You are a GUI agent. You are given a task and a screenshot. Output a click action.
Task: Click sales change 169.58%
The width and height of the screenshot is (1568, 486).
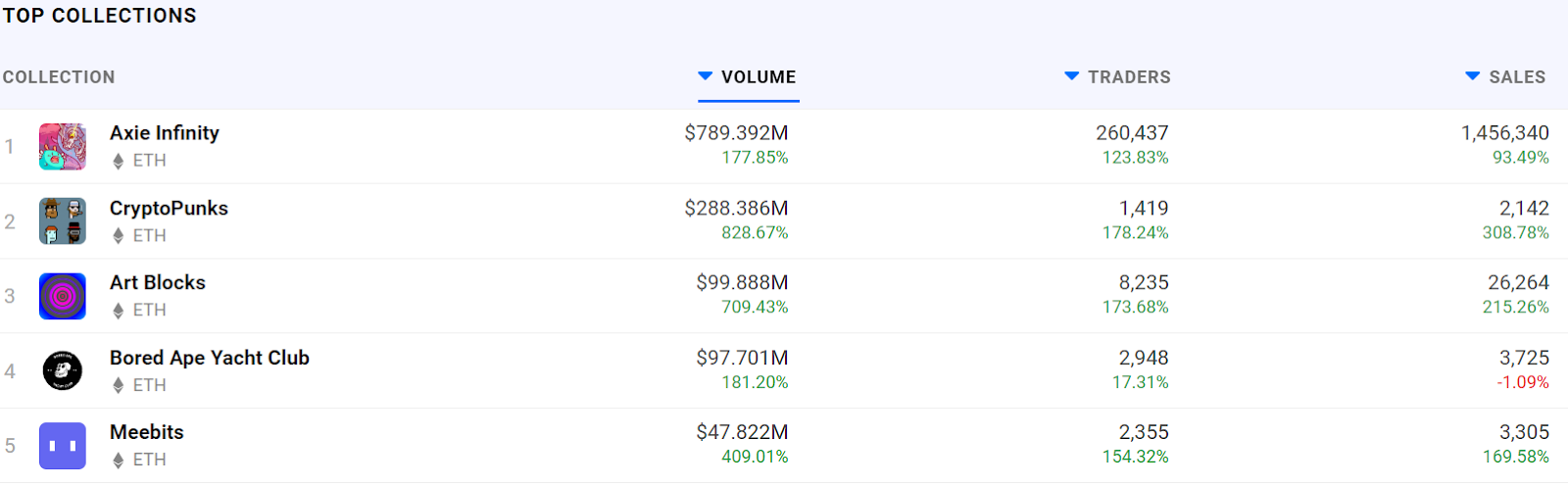pyautogui.click(x=1516, y=458)
